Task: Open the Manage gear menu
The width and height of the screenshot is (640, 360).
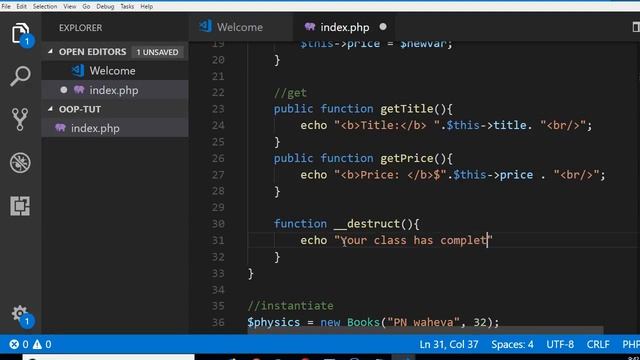Action: 20,314
